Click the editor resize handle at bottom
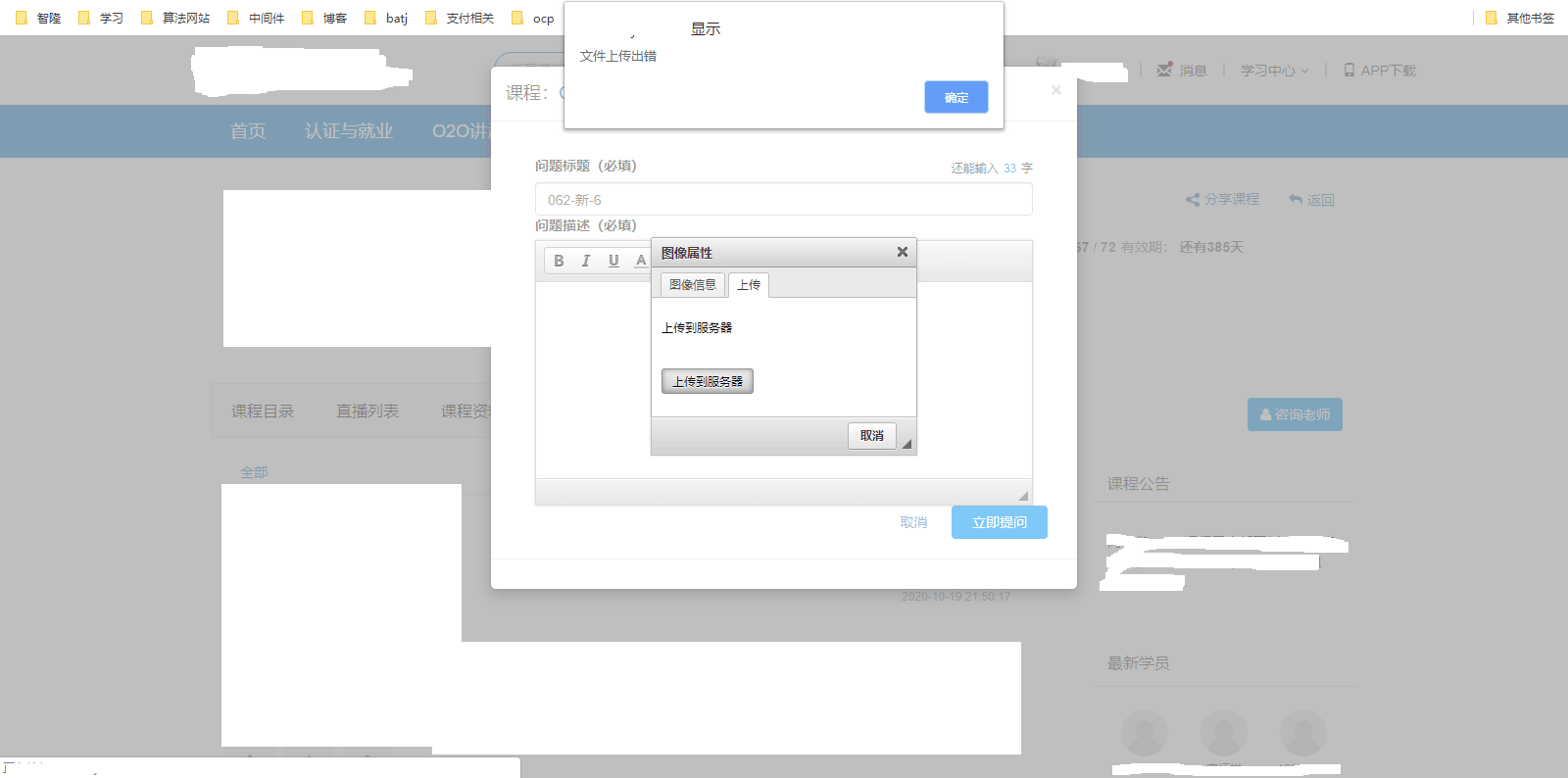The width and height of the screenshot is (1568, 778). 1023,496
